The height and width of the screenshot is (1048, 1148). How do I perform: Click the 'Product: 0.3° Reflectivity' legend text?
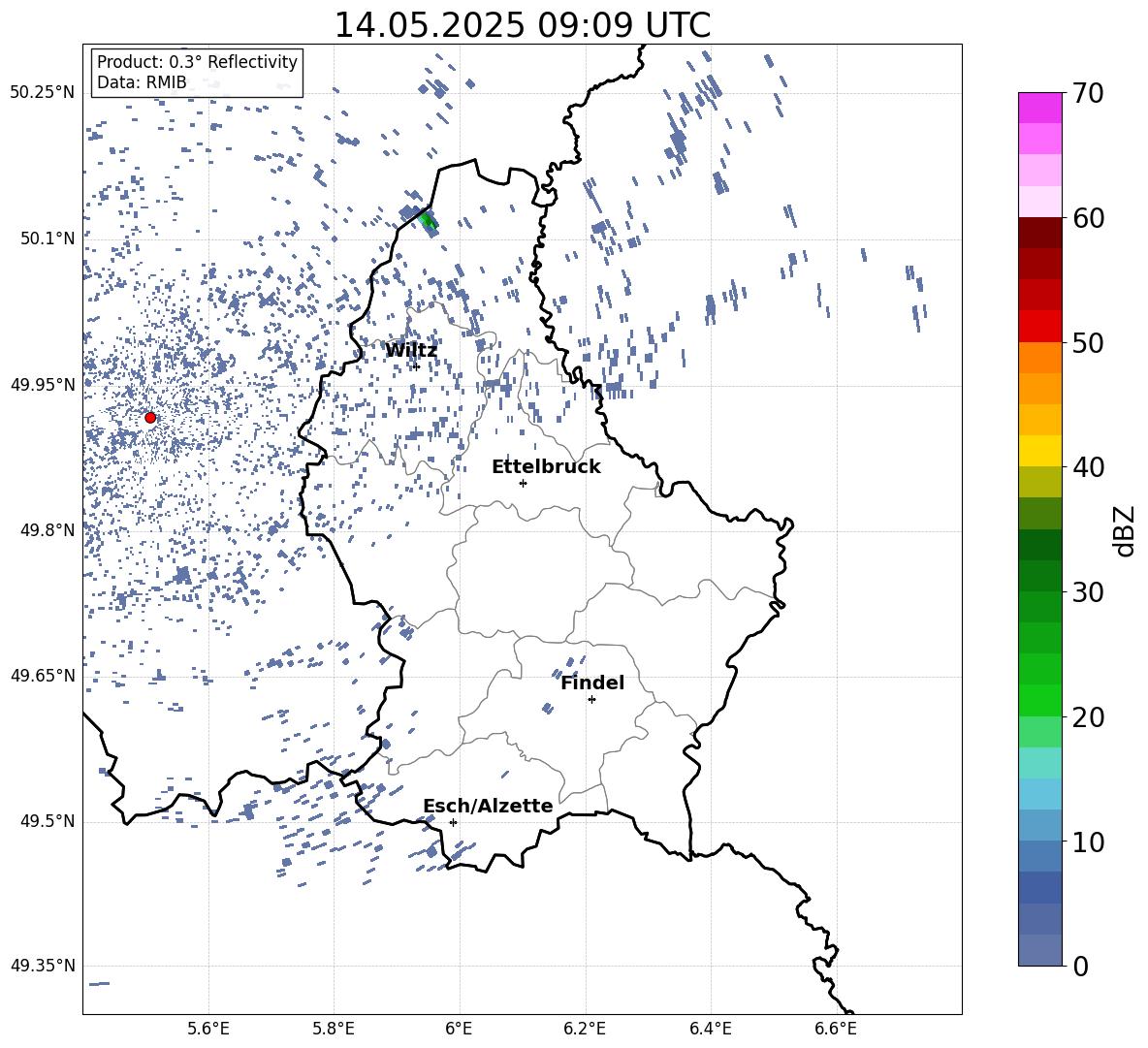(197, 62)
